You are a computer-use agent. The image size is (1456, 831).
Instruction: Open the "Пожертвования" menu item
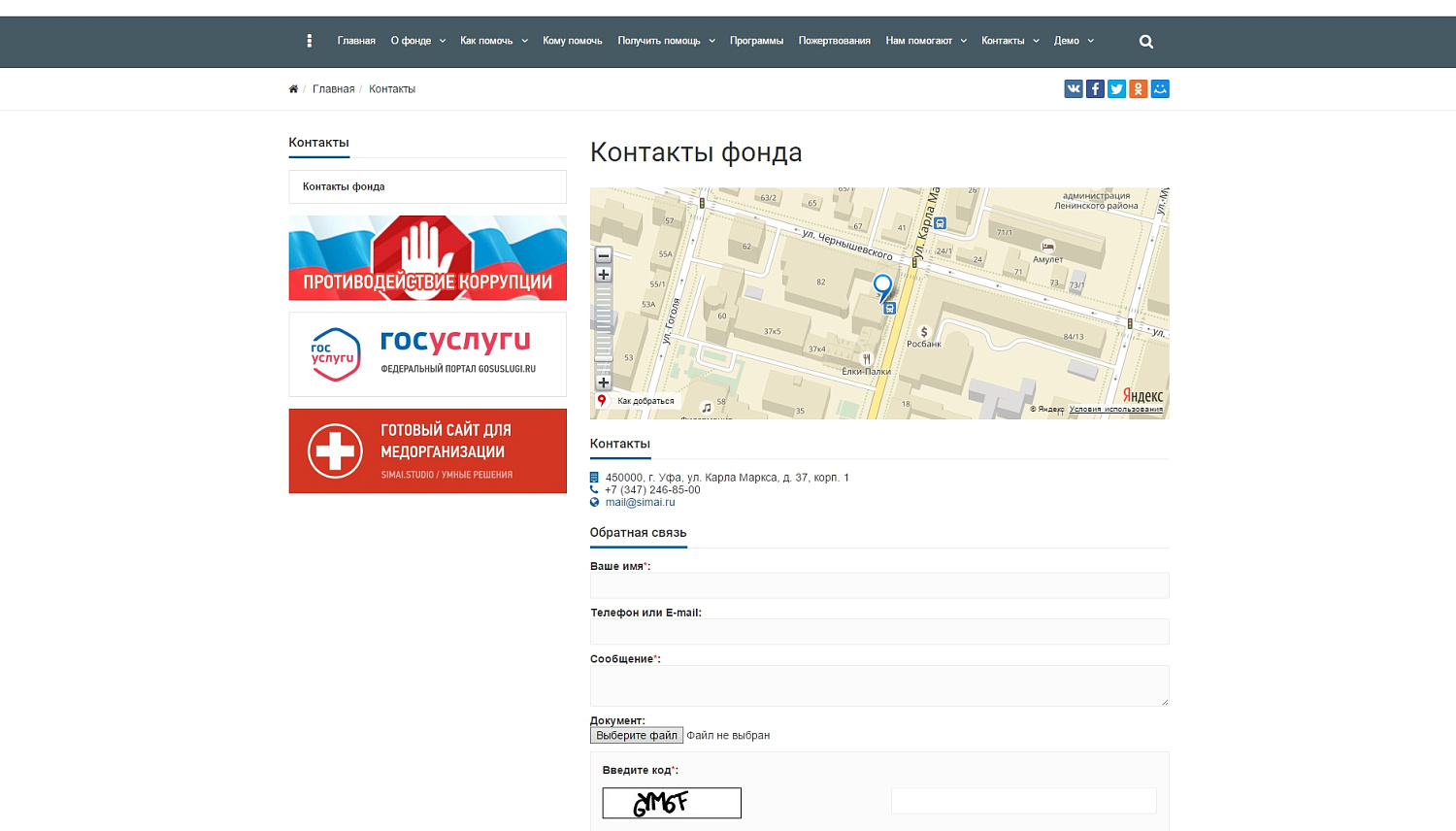point(834,41)
